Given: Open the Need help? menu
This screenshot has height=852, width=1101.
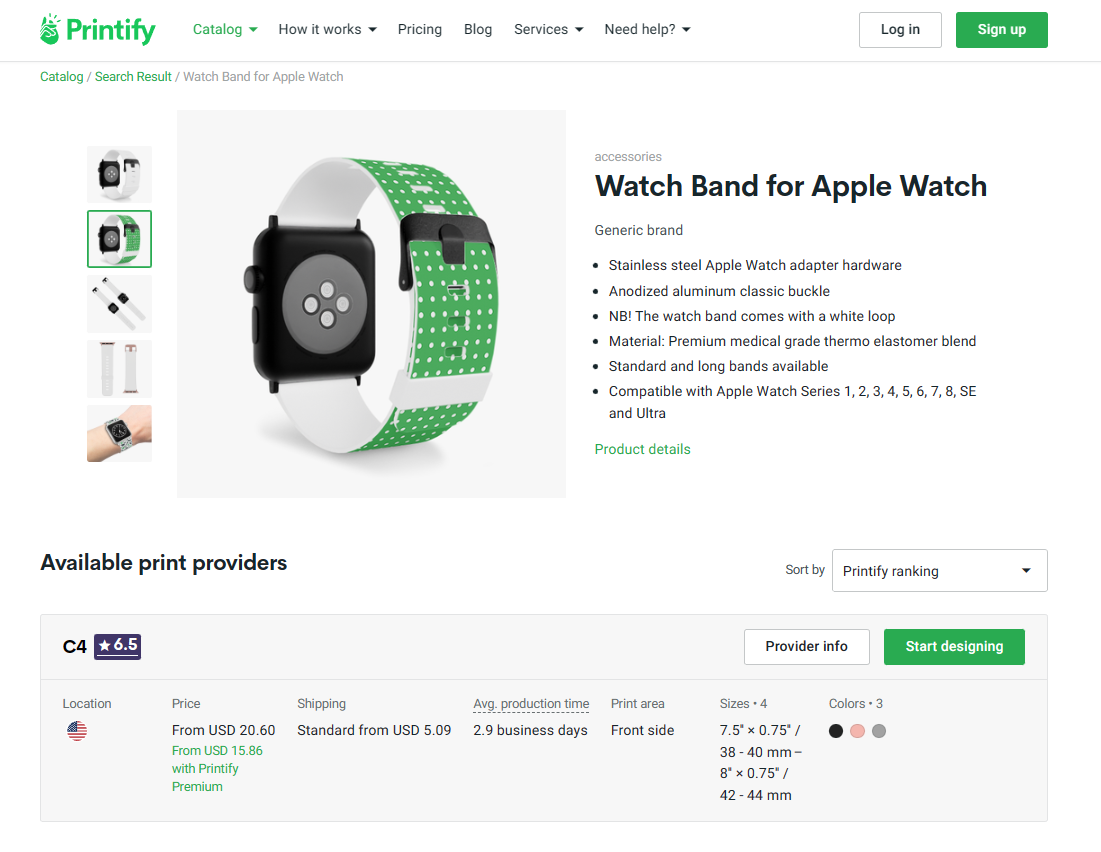Looking at the screenshot, I should tap(647, 30).
